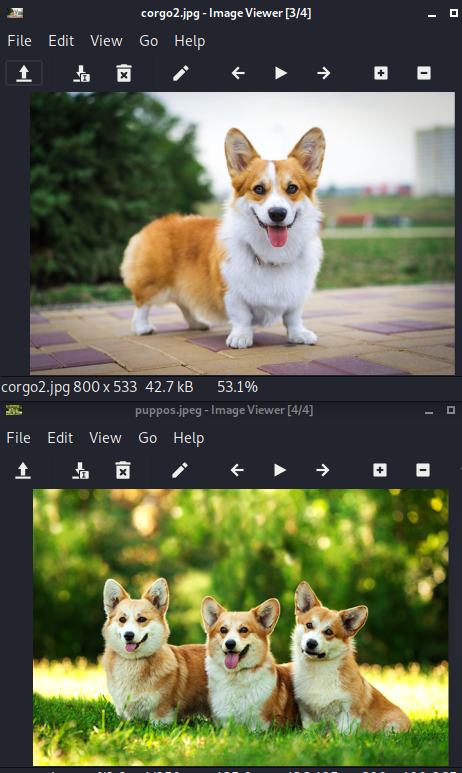Click the 'corgo2.jpg 800 x 533' status bar text
Screen dimensions: 462x773
pyautogui.click(x=69, y=387)
